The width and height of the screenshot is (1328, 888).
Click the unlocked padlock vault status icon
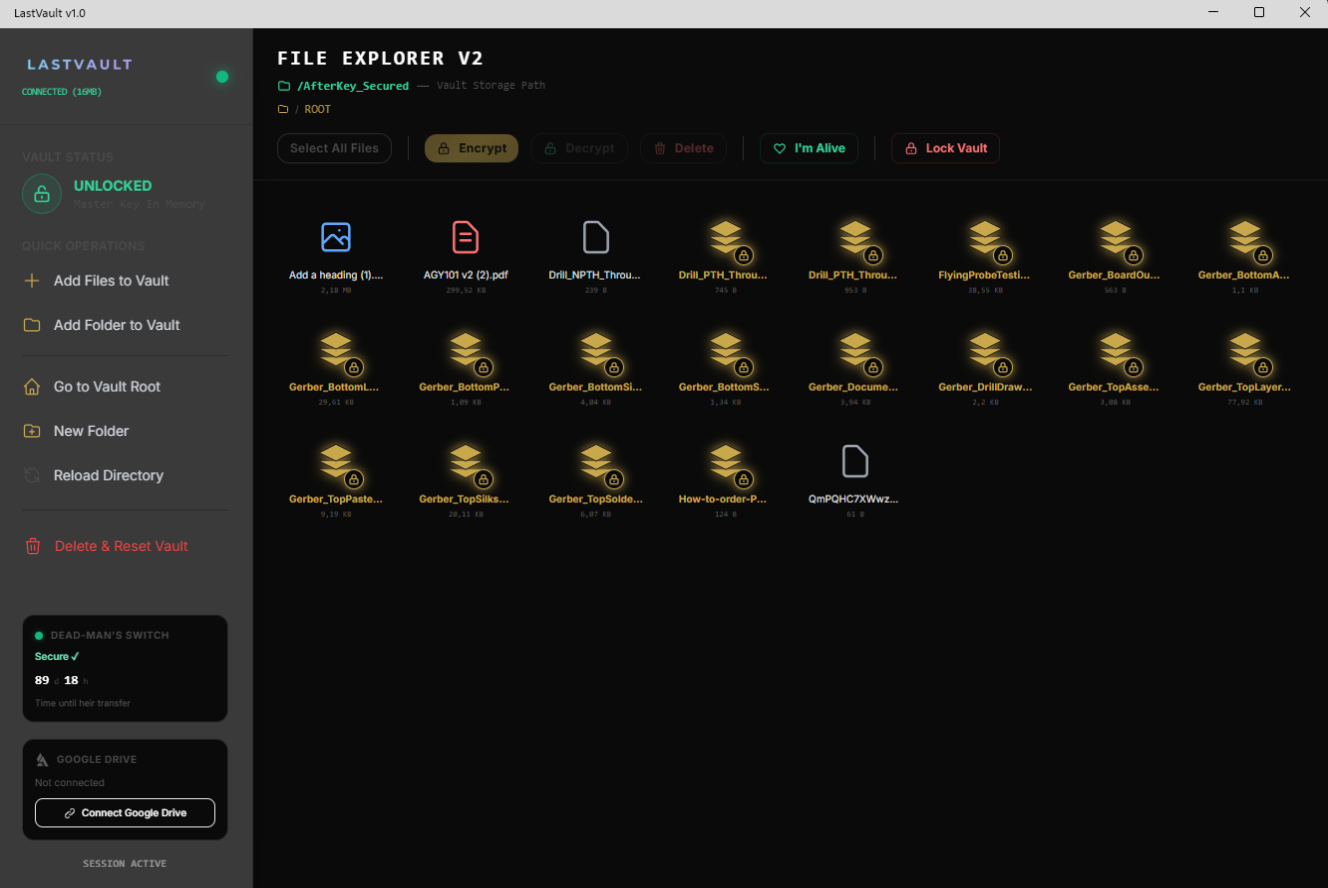pyautogui.click(x=42, y=194)
